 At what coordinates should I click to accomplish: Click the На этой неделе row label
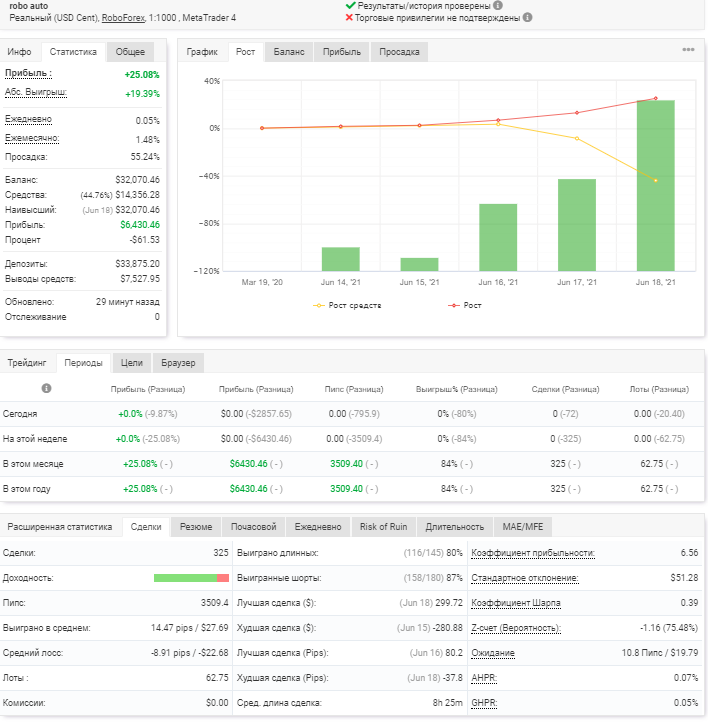point(35,439)
